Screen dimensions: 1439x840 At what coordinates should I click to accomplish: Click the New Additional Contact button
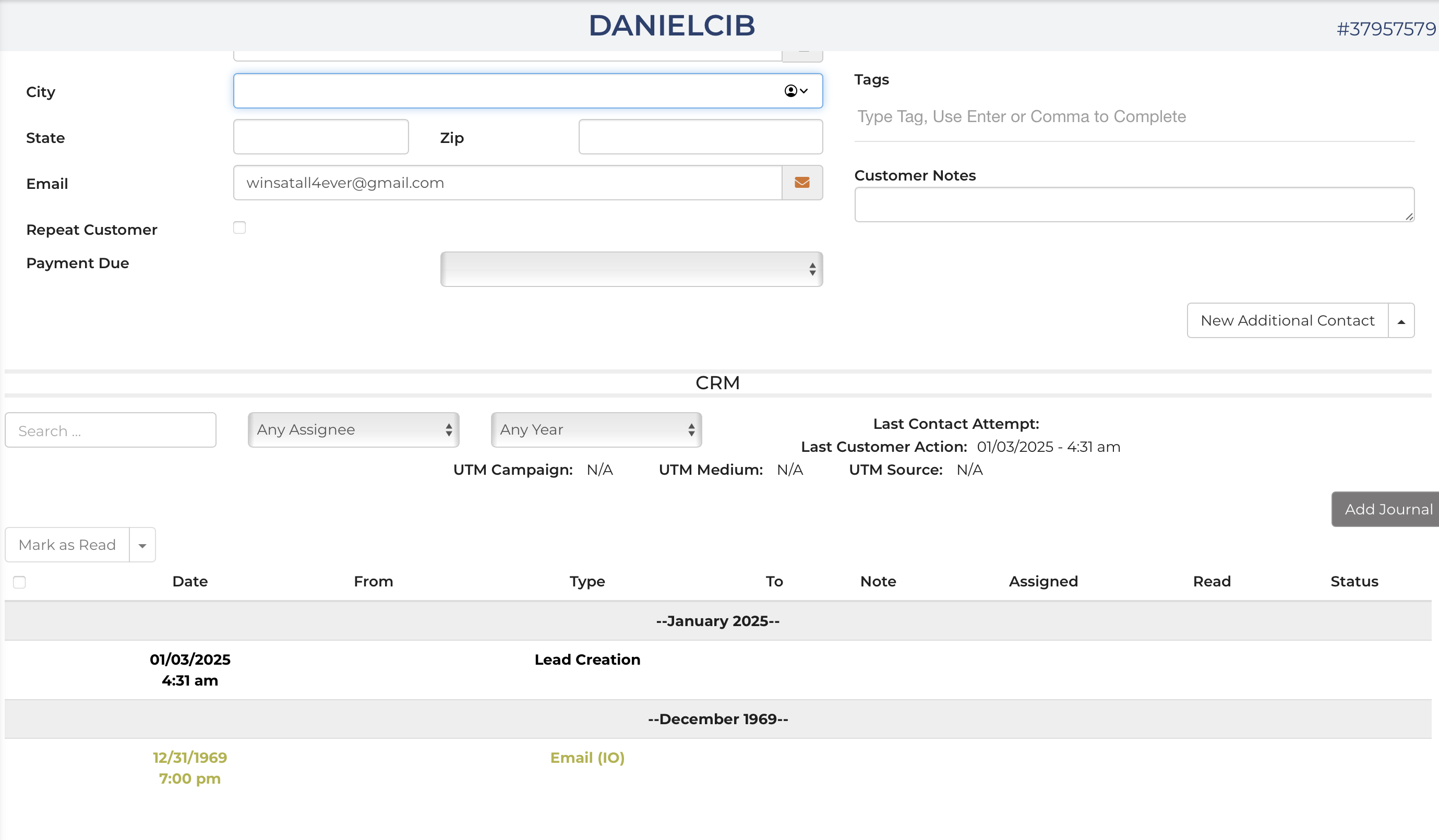click(1287, 321)
